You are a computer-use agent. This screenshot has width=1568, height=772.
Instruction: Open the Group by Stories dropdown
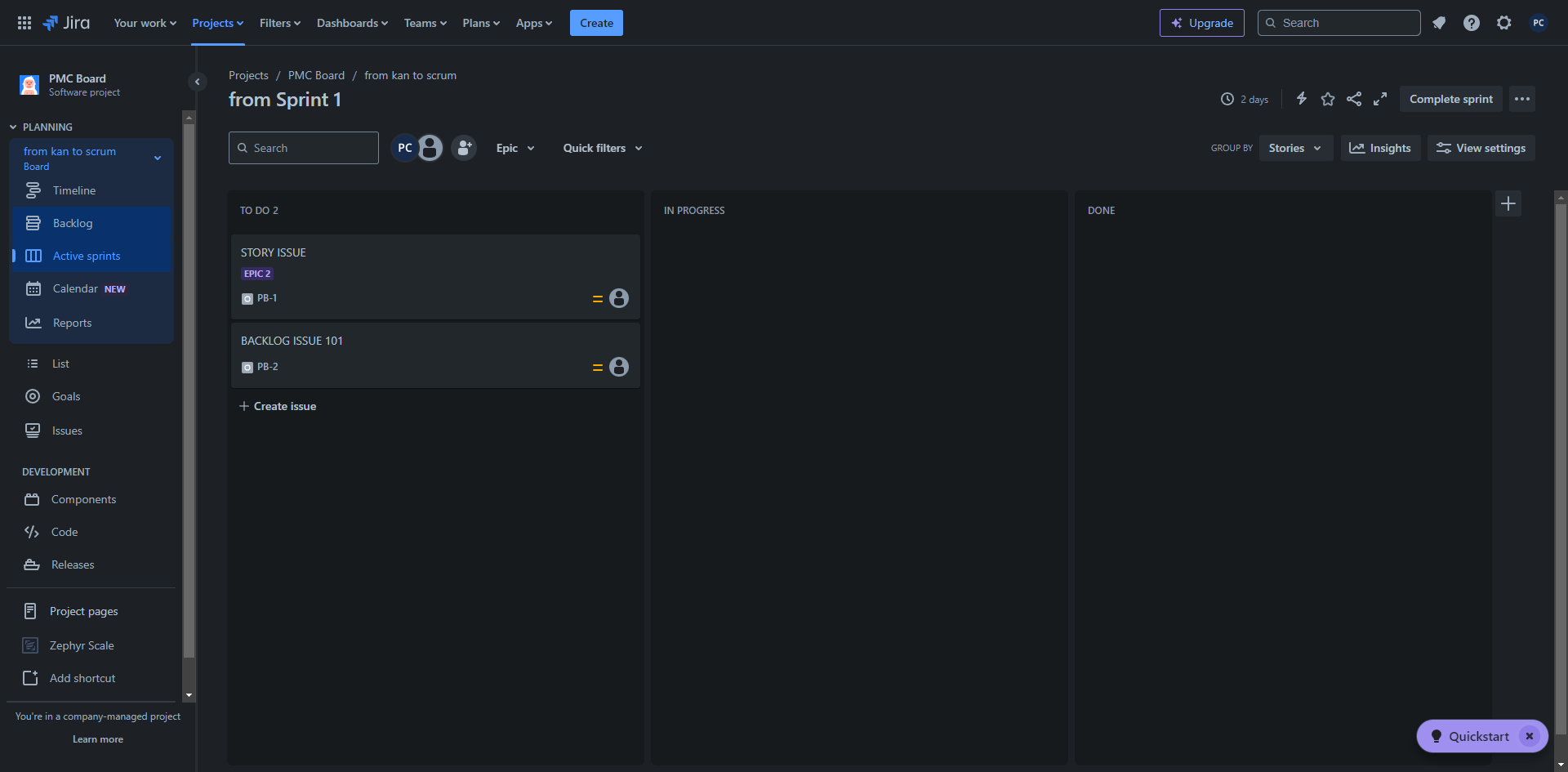click(x=1295, y=148)
